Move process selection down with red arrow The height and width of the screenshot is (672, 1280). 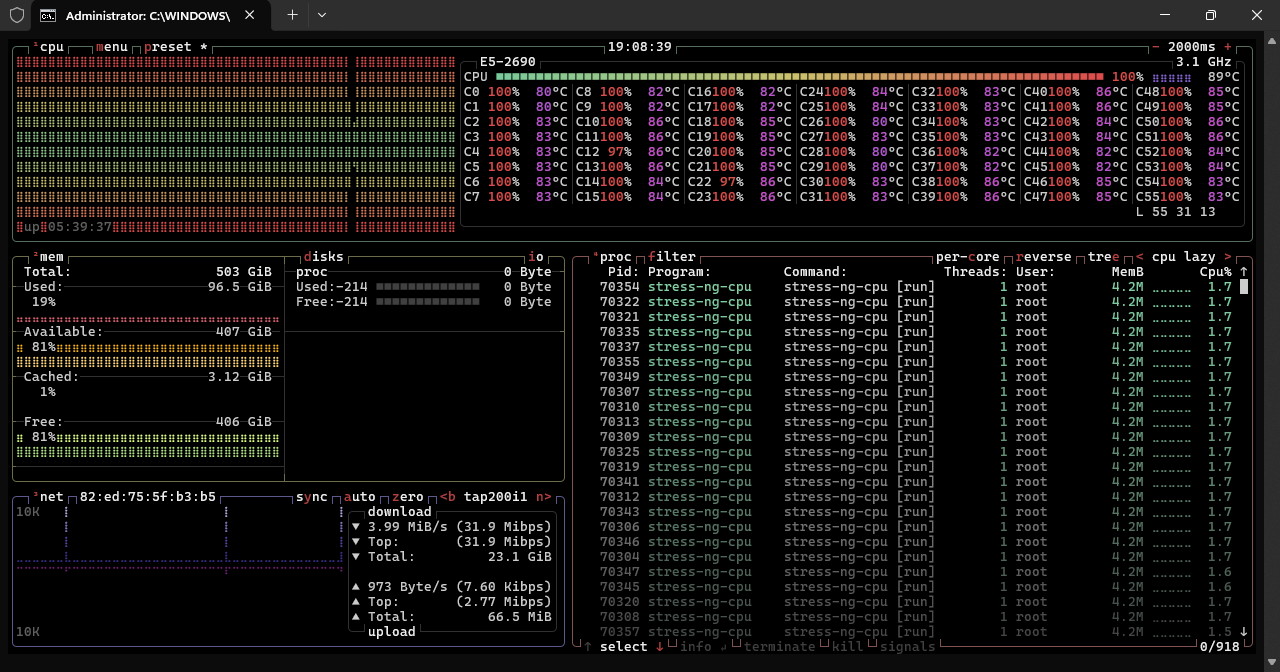coord(660,647)
